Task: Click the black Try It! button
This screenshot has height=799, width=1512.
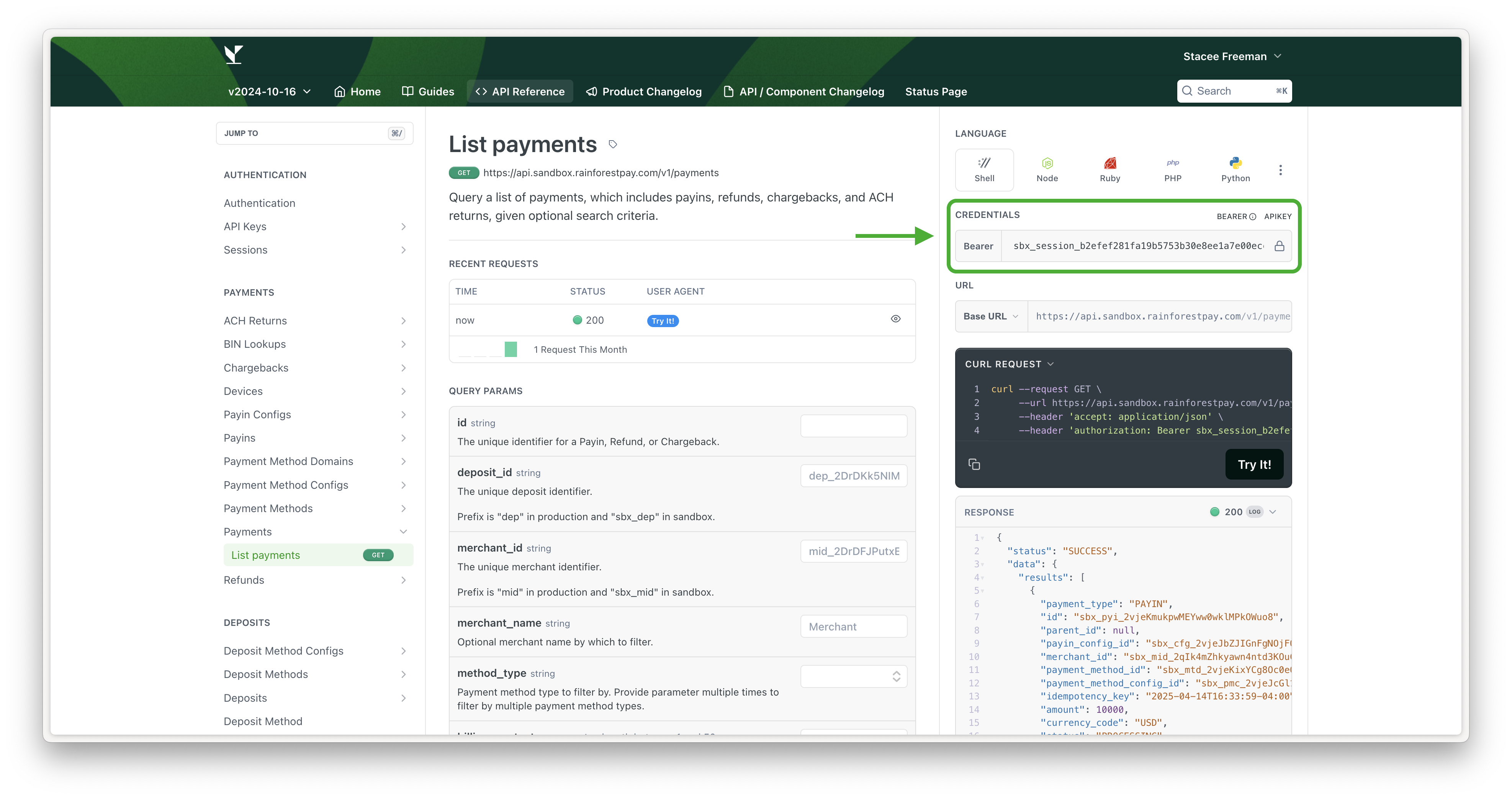Action: 1254,465
